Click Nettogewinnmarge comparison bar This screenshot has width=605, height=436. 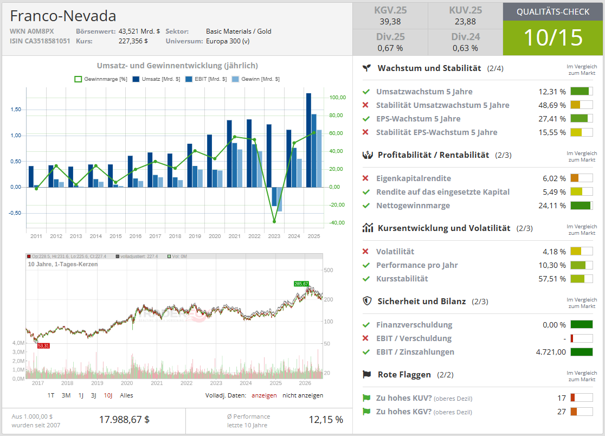coord(581,206)
